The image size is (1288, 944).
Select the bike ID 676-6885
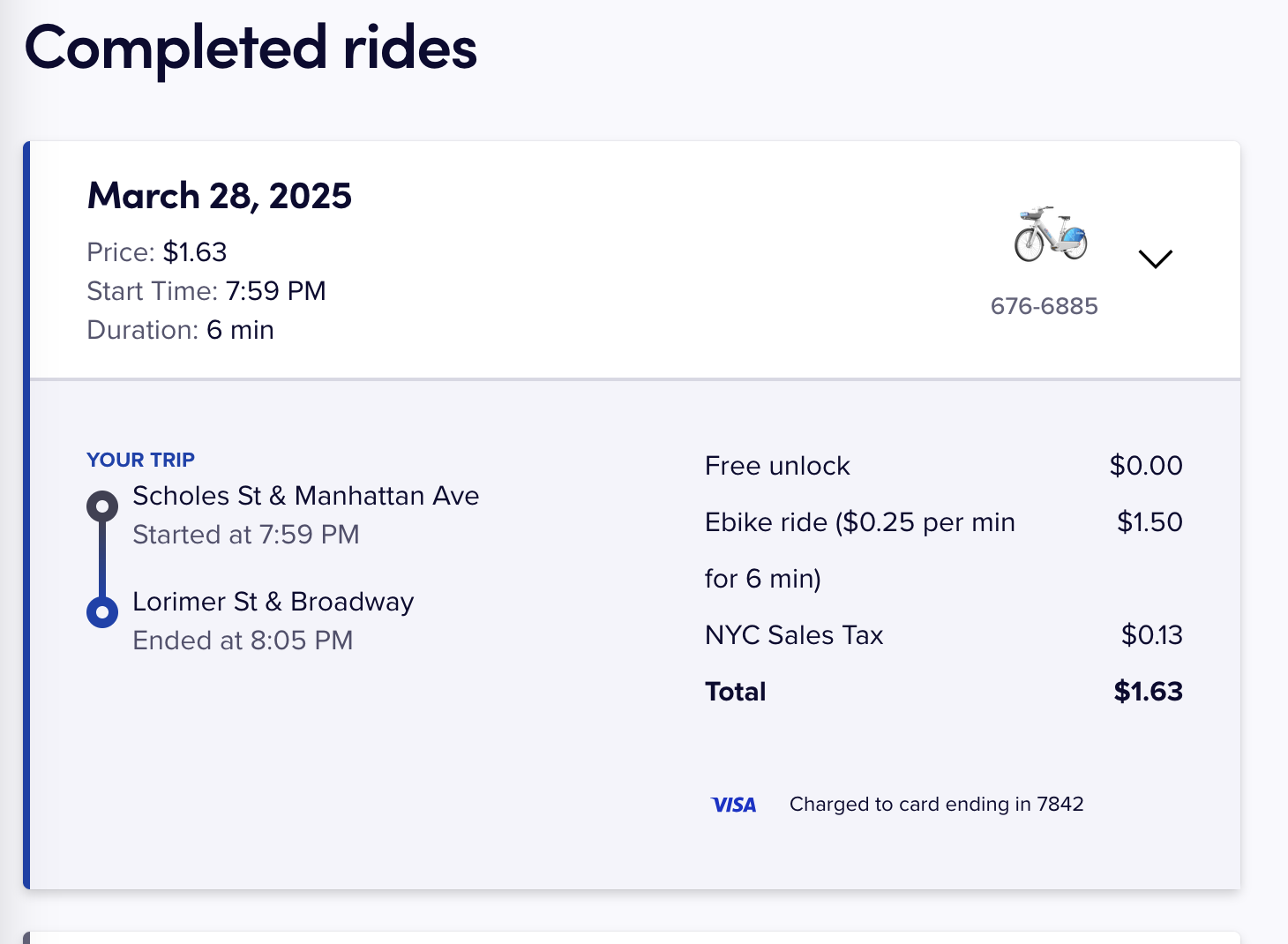(x=1044, y=306)
